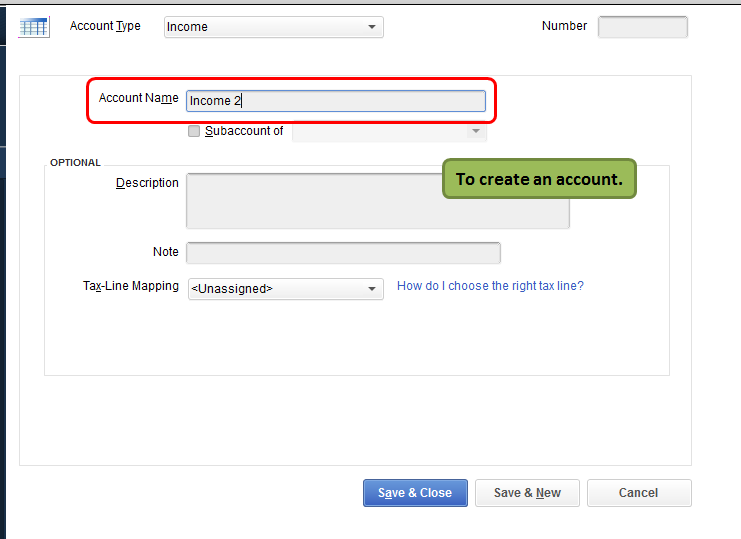The image size is (741, 539).
Task: Open the Account Type dropdown showing Income
Action: tap(274, 27)
